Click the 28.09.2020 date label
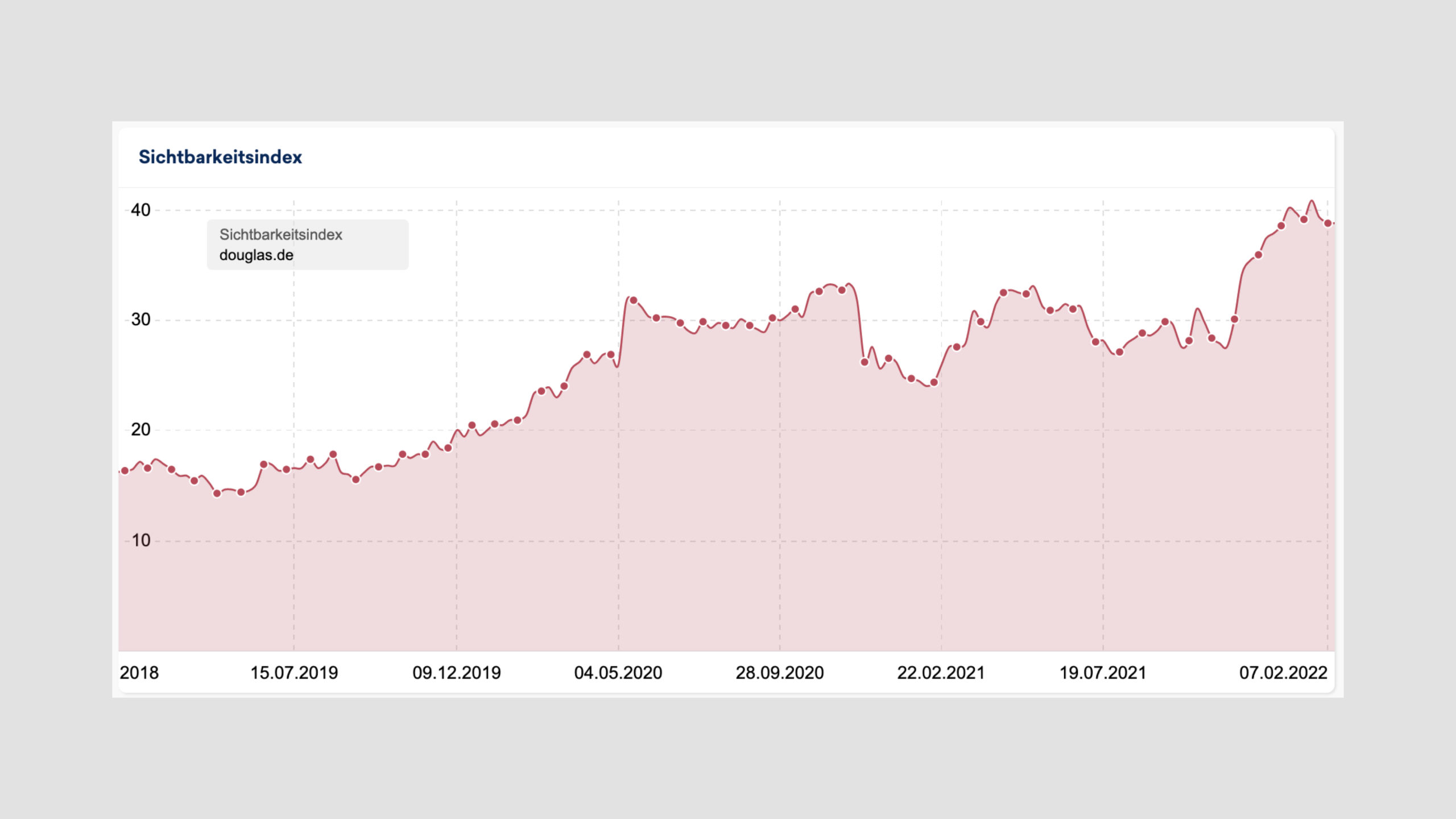The image size is (1456, 819). pyautogui.click(x=780, y=673)
